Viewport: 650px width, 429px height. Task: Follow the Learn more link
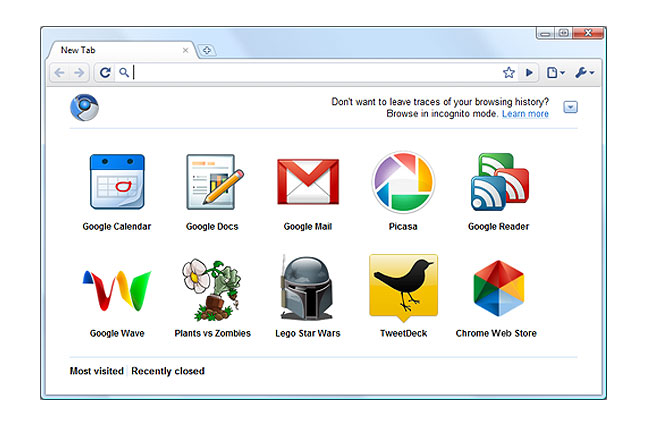525,114
